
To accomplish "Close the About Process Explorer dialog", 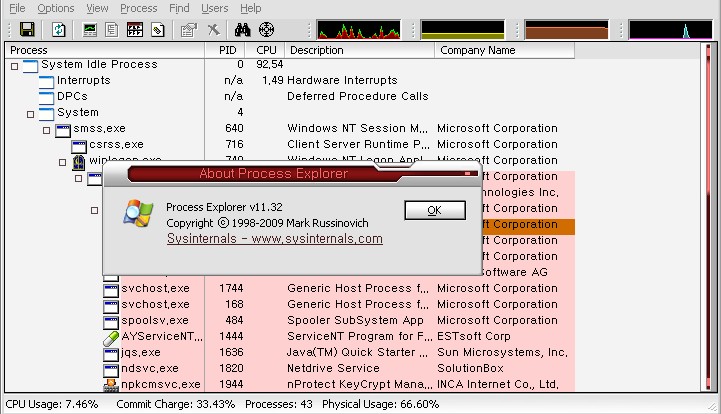I will point(467,173).
